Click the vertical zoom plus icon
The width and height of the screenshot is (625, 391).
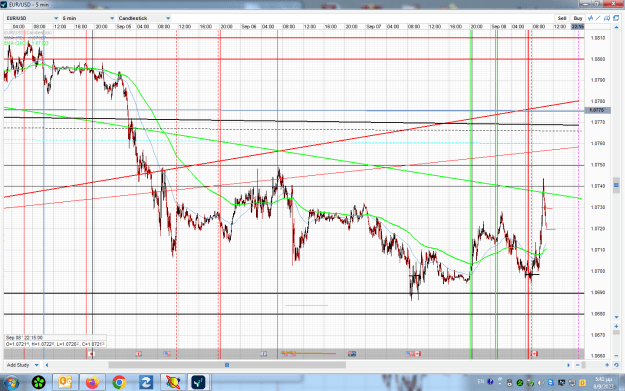(616, 326)
